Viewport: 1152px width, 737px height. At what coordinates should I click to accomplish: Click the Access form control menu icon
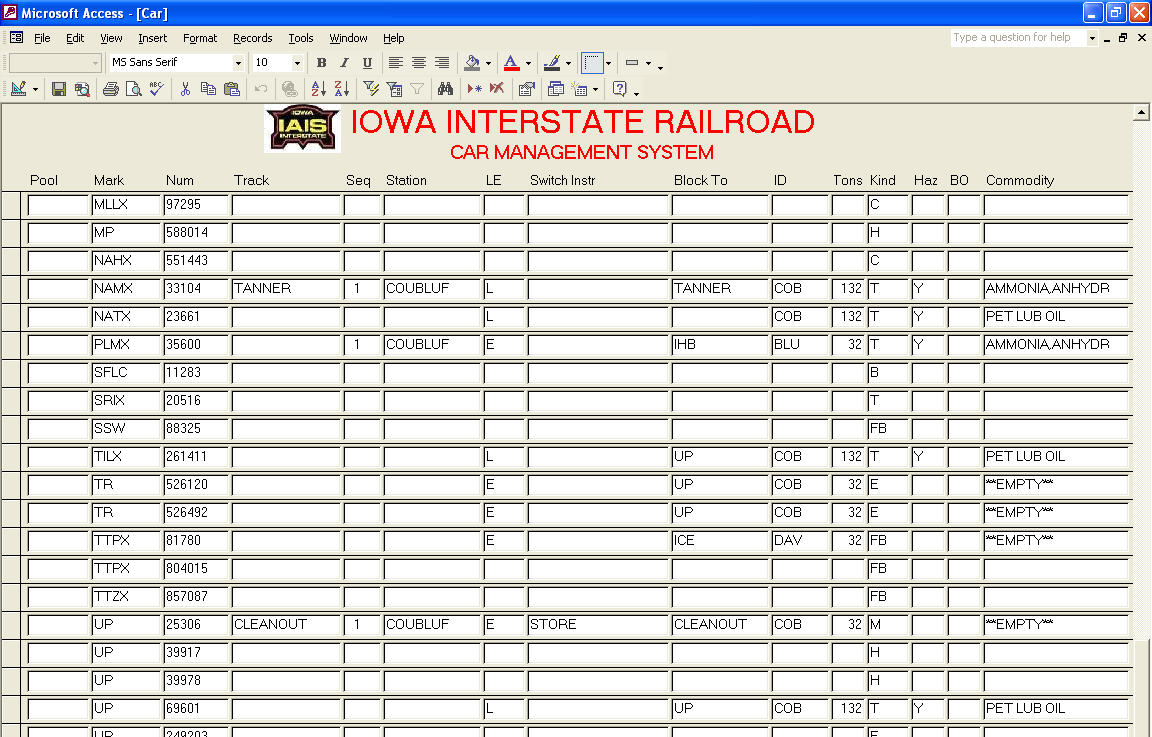click(16, 37)
